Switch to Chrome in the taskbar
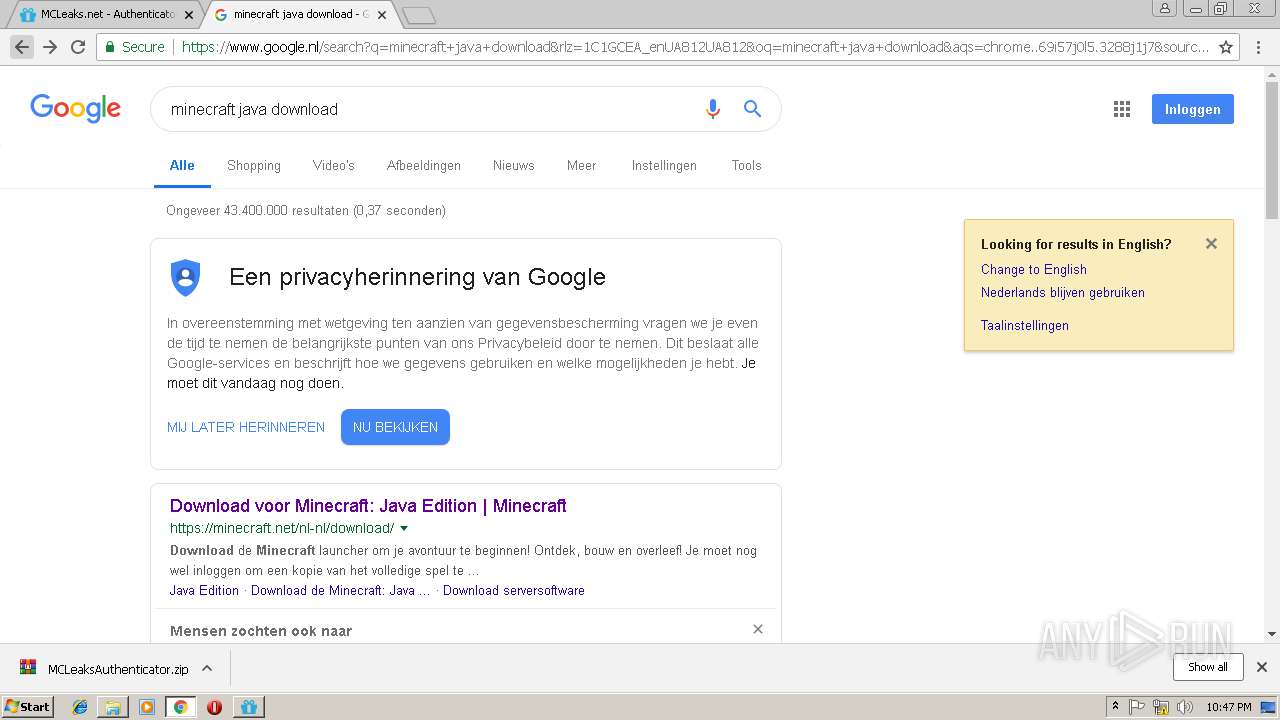 (180, 707)
